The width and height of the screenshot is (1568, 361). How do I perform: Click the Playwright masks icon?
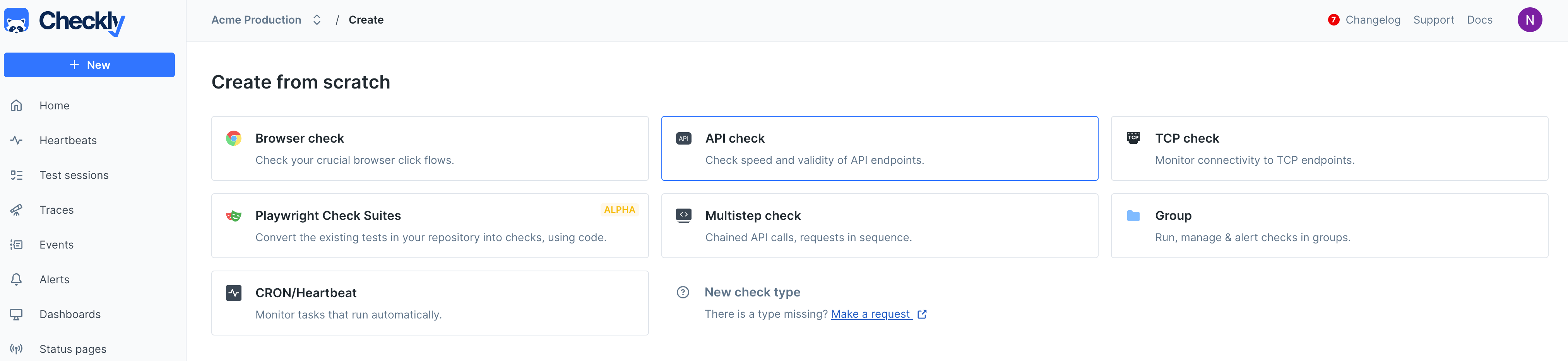234,216
